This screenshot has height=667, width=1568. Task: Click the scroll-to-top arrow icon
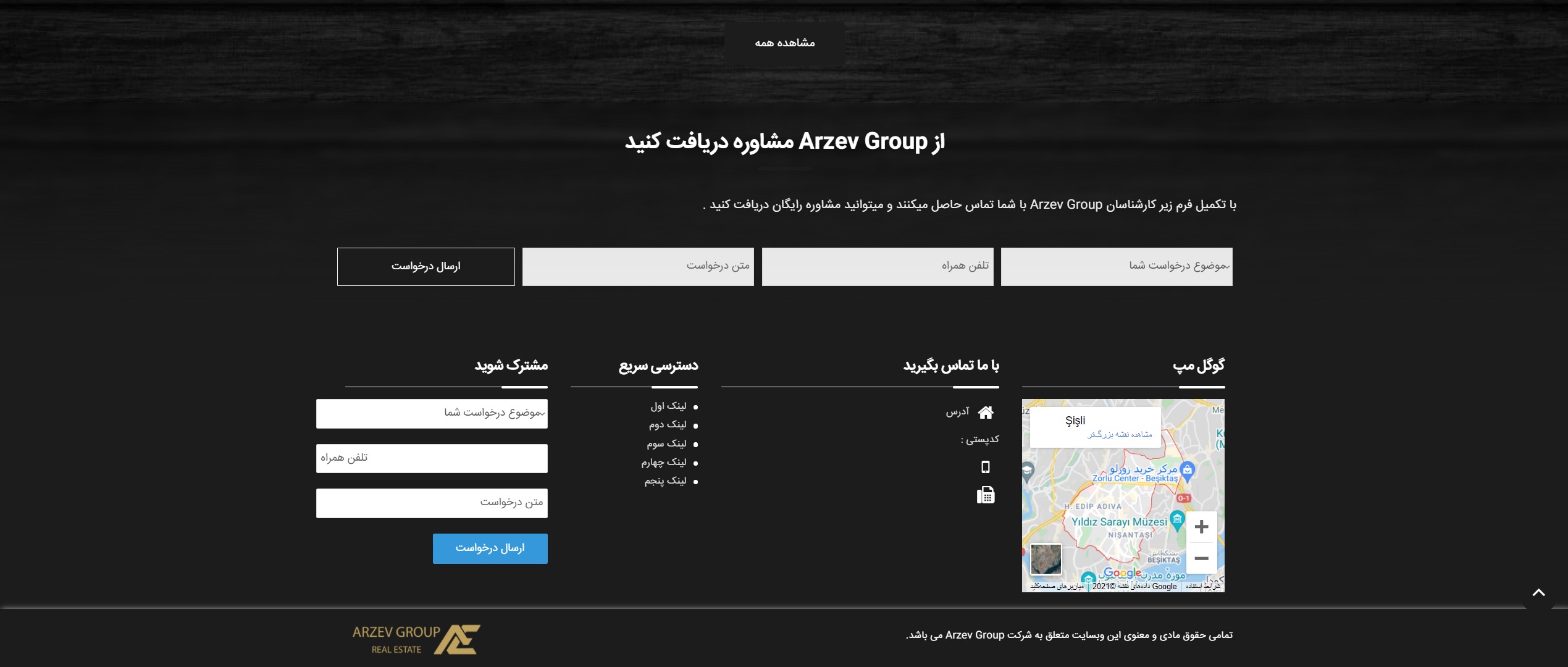[x=1538, y=593]
